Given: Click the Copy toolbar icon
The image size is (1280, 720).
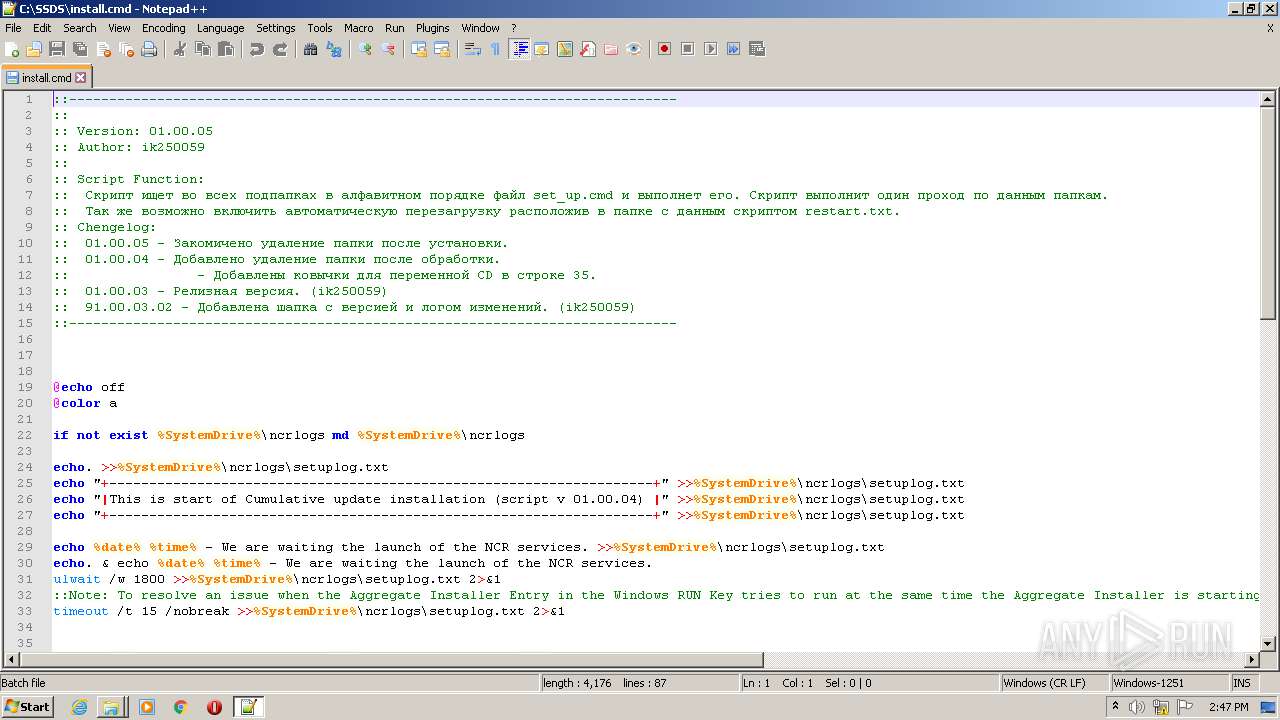Looking at the screenshot, I should (203, 49).
